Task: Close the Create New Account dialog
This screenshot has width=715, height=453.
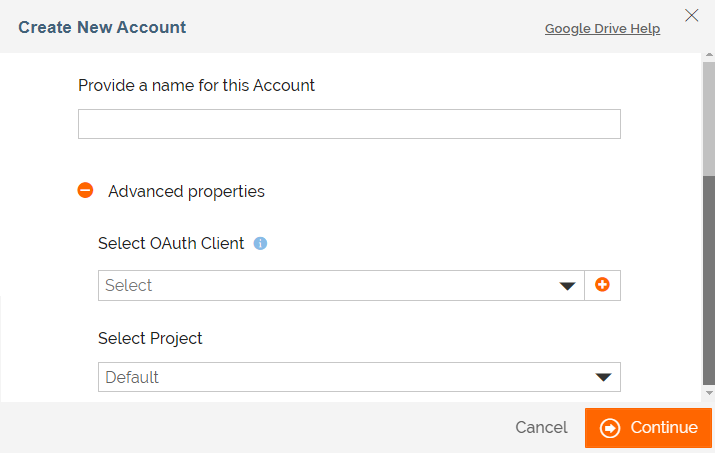Action: [x=691, y=15]
